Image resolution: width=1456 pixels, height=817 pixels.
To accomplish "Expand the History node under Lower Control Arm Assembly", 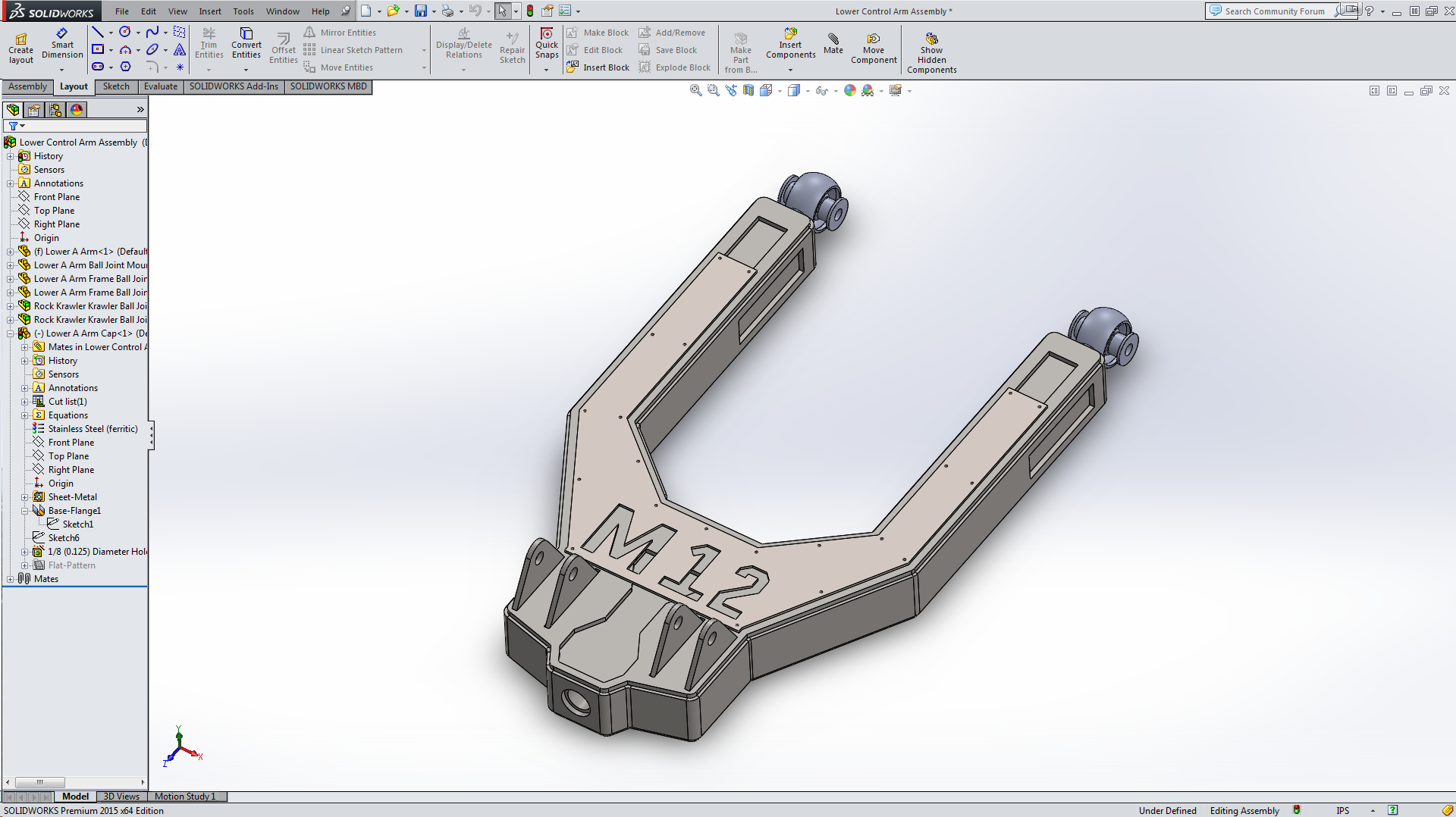I will click(x=11, y=156).
